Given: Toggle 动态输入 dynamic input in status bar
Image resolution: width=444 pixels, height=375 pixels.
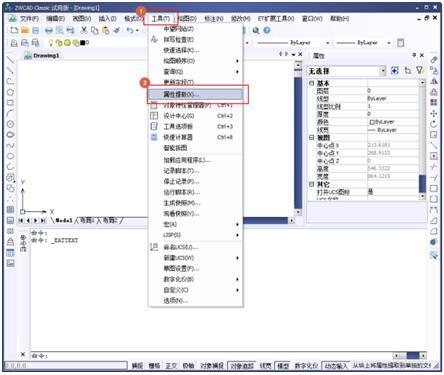Looking at the screenshot, I should point(336,366).
